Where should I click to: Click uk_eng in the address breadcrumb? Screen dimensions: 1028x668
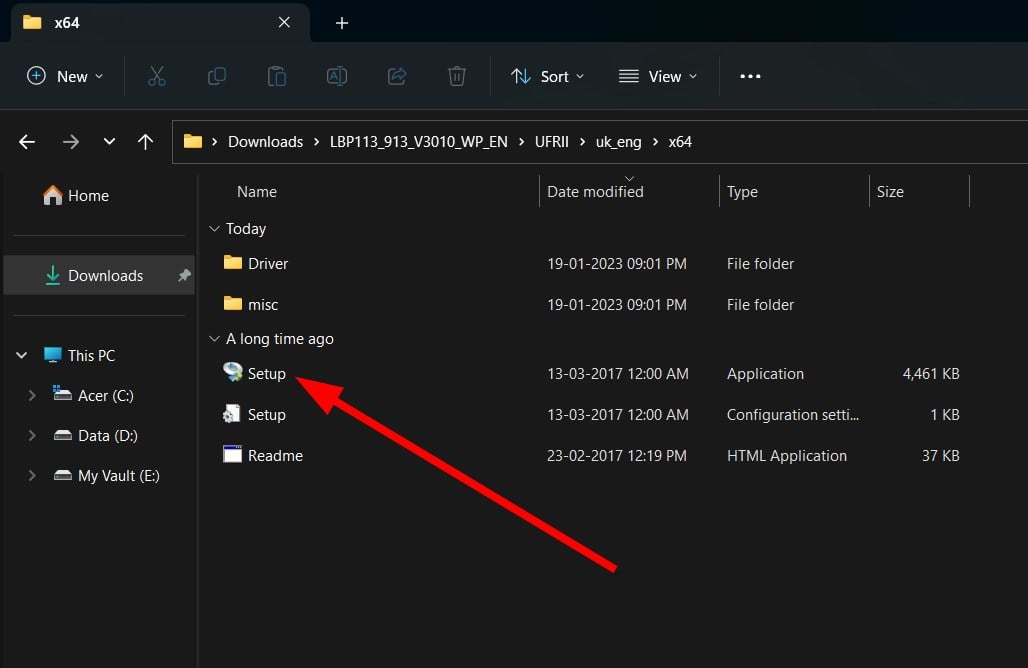pyautogui.click(x=618, y=142)
